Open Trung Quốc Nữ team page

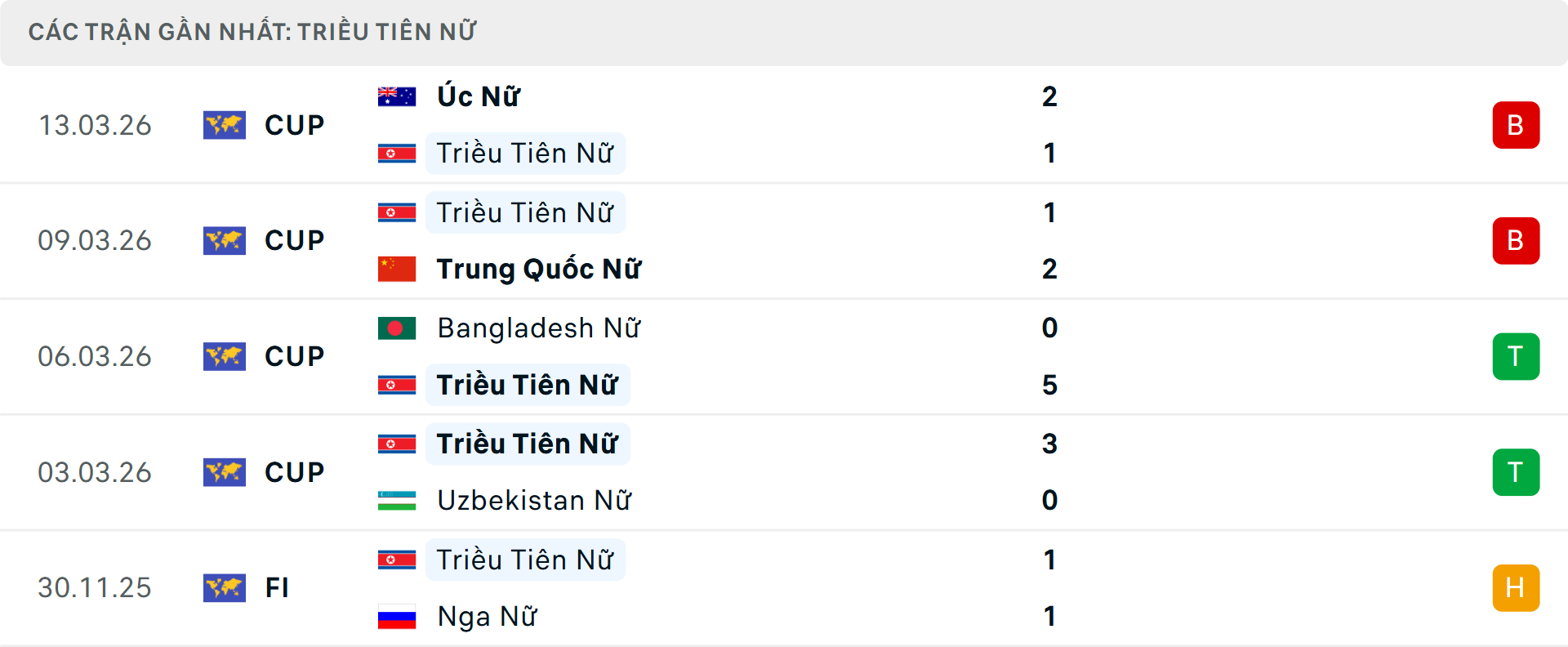pos(539,269)
